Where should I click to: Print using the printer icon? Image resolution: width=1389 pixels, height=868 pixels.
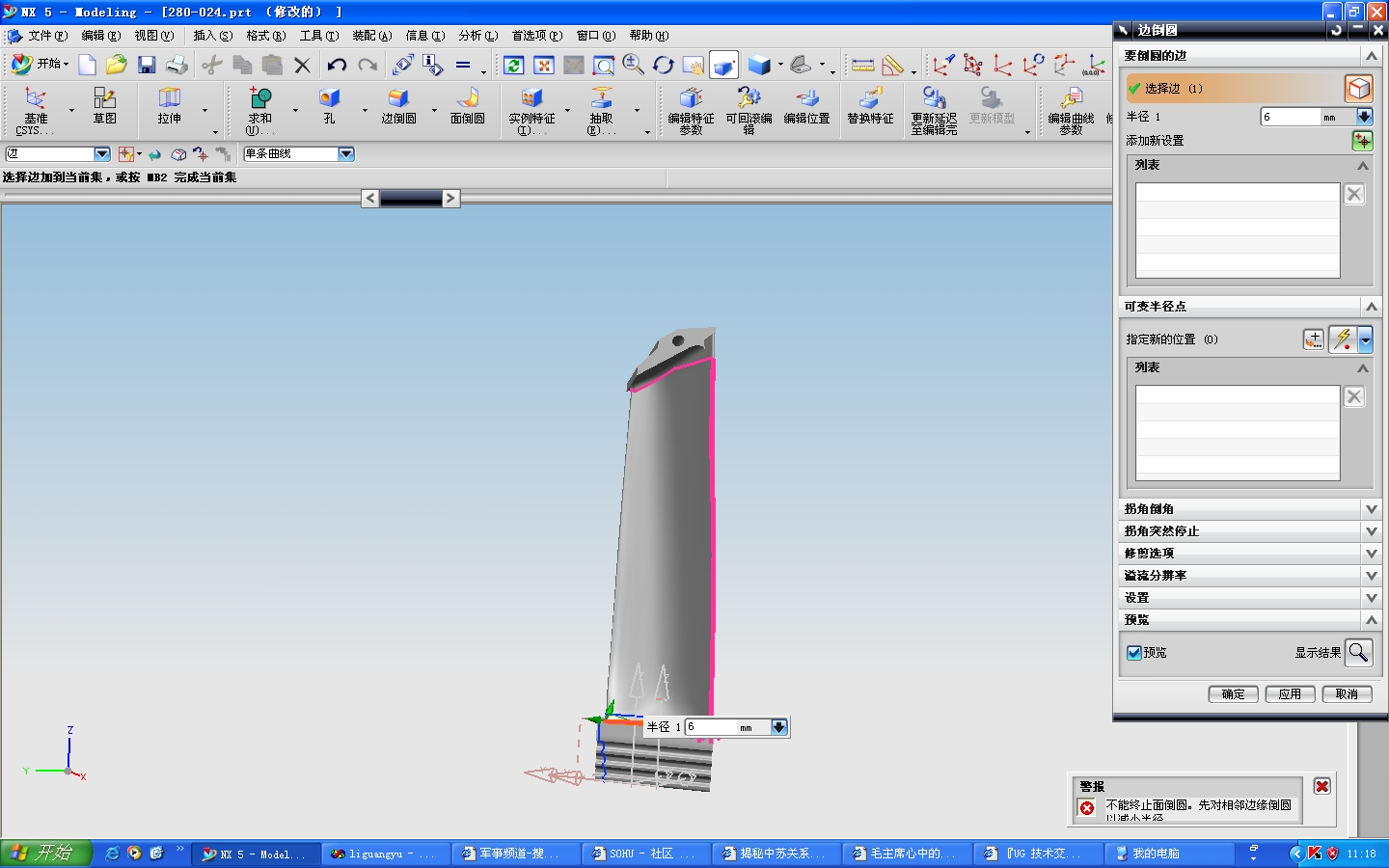[177, 65]
